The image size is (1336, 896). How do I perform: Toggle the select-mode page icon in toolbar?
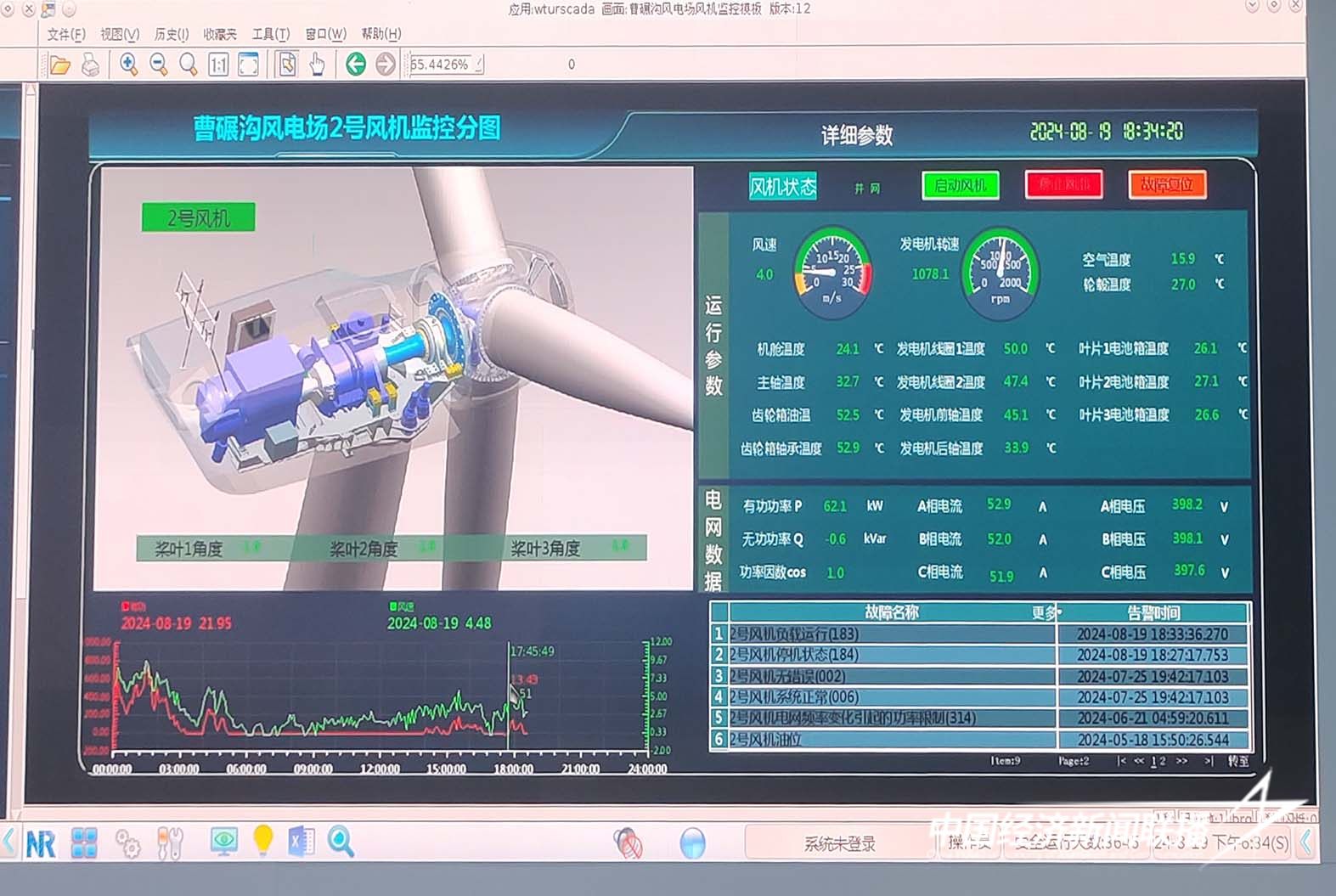tap(287, 65)
